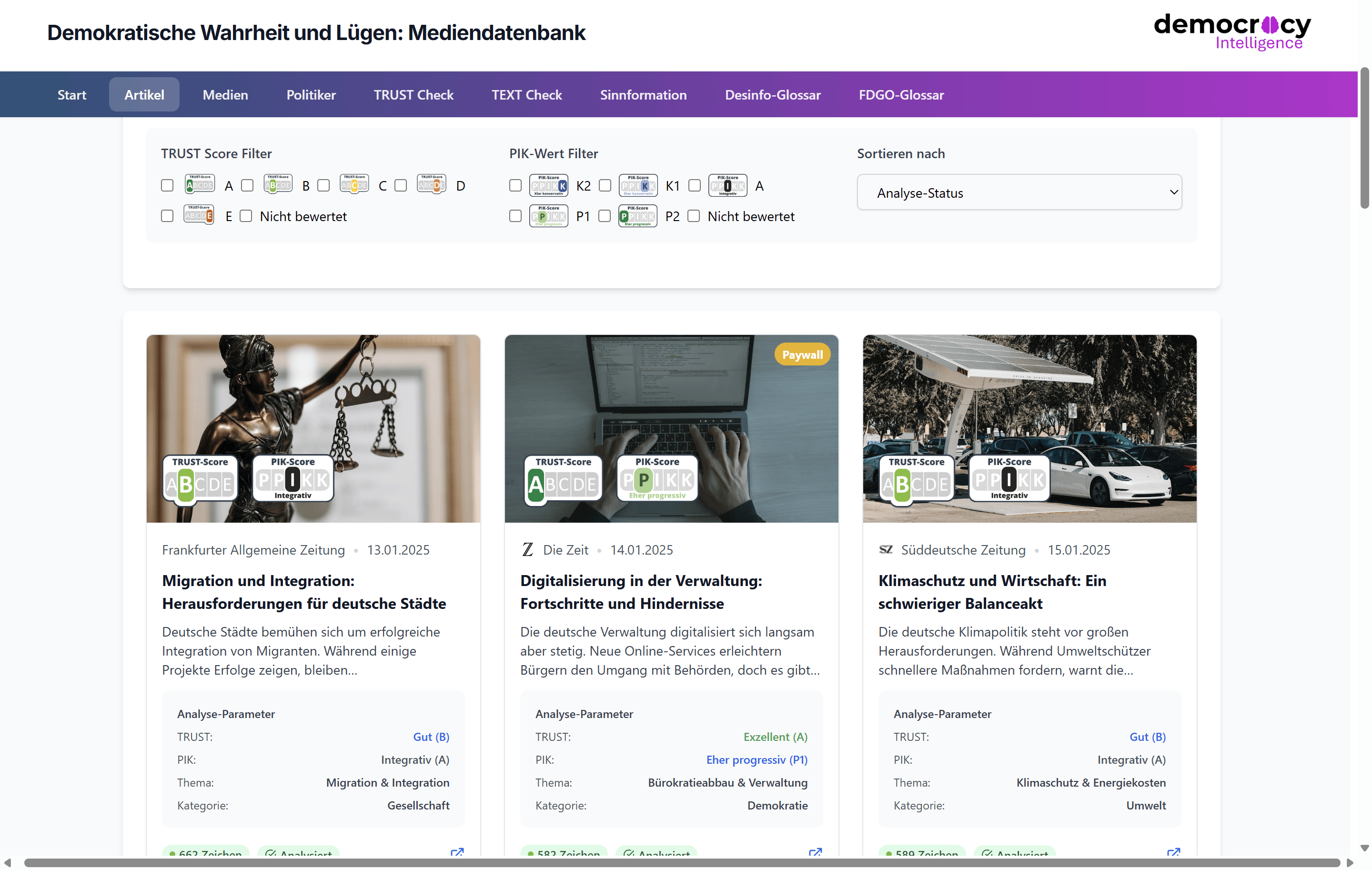The width and height of the screenshot is (1372, 870).
Task: Click the solar carport Tesla thumbnail
Action: [1029, 428]
